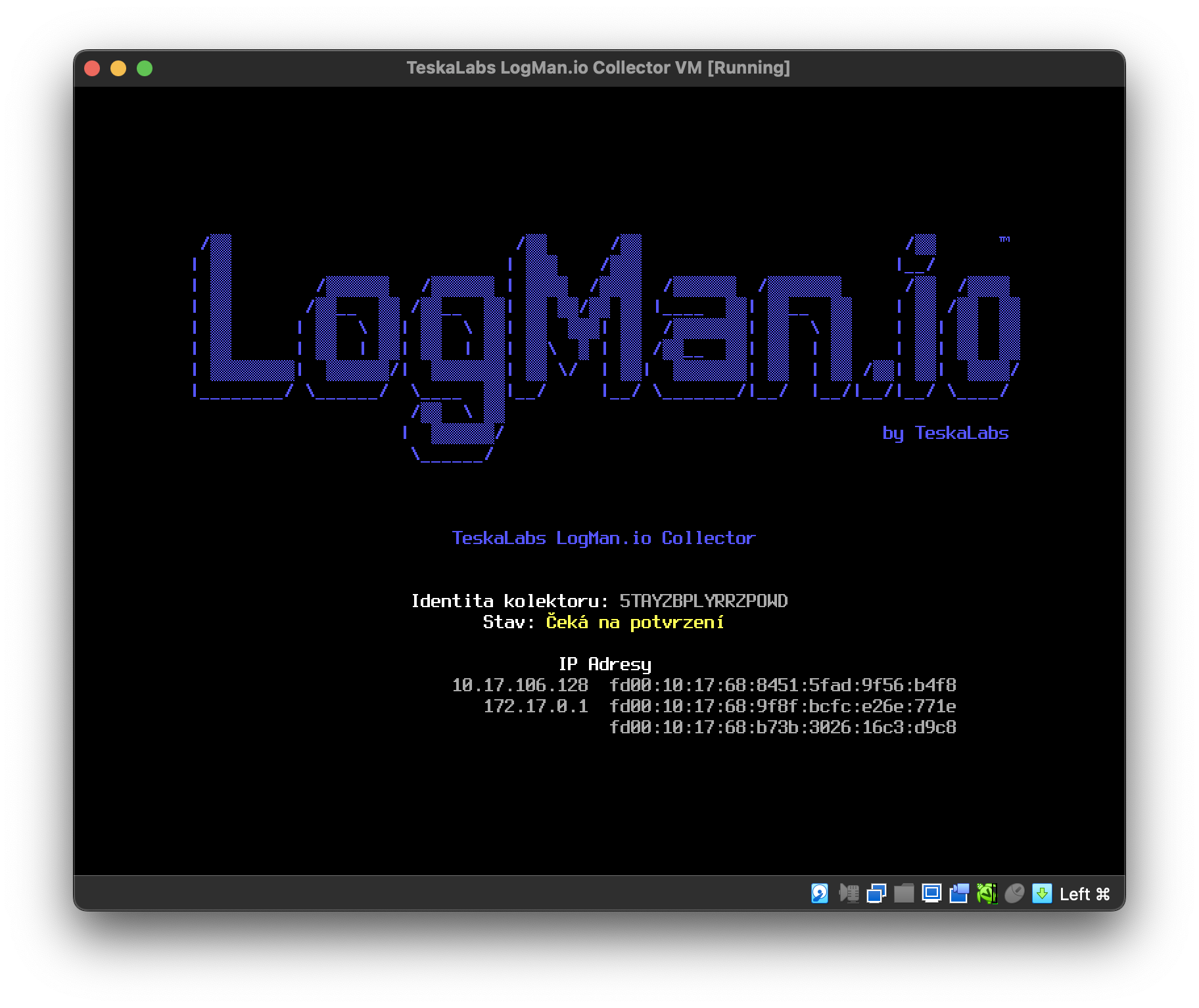Click the Left ⌘ host key label
Screen dimensions: 1199x1008
[1085, 894]
